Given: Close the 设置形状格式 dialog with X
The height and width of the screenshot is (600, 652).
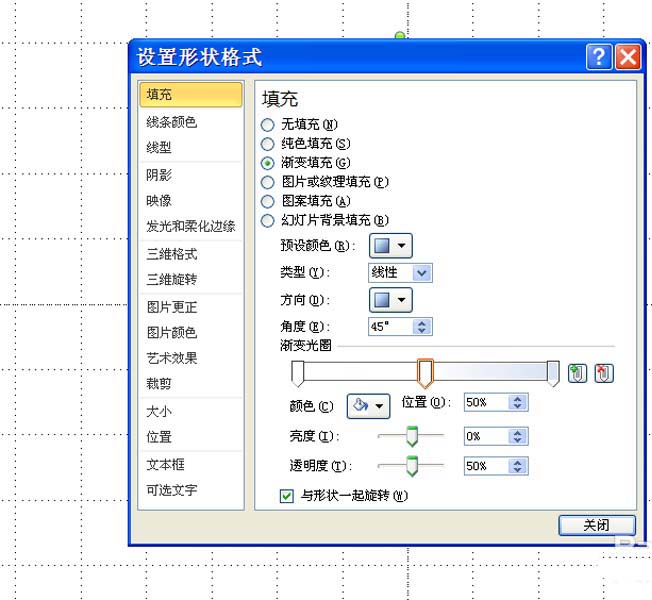Looking at the screenshot, I should click(x=628, y=57).
